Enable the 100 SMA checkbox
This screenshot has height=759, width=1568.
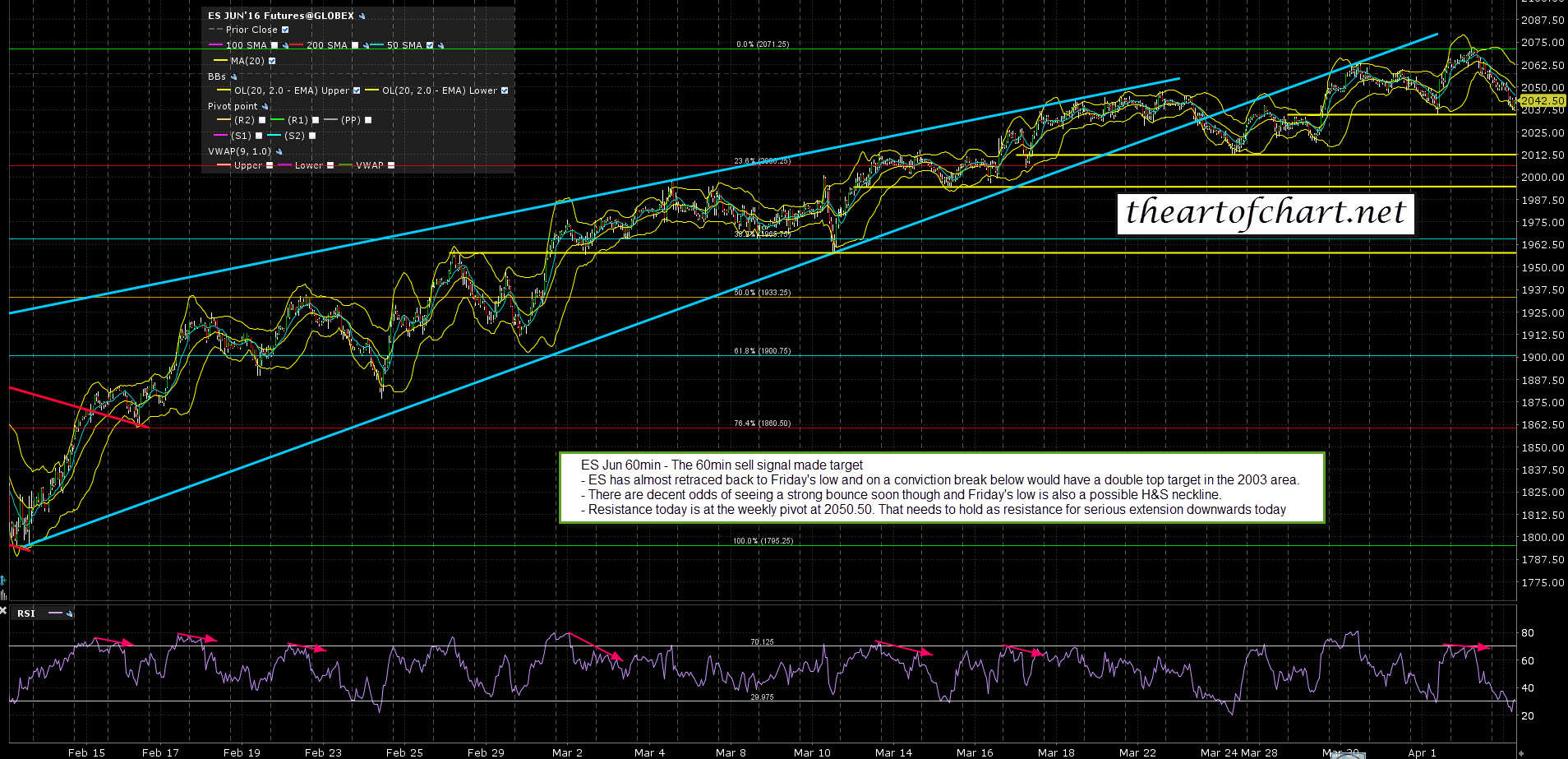coord(274,45)
